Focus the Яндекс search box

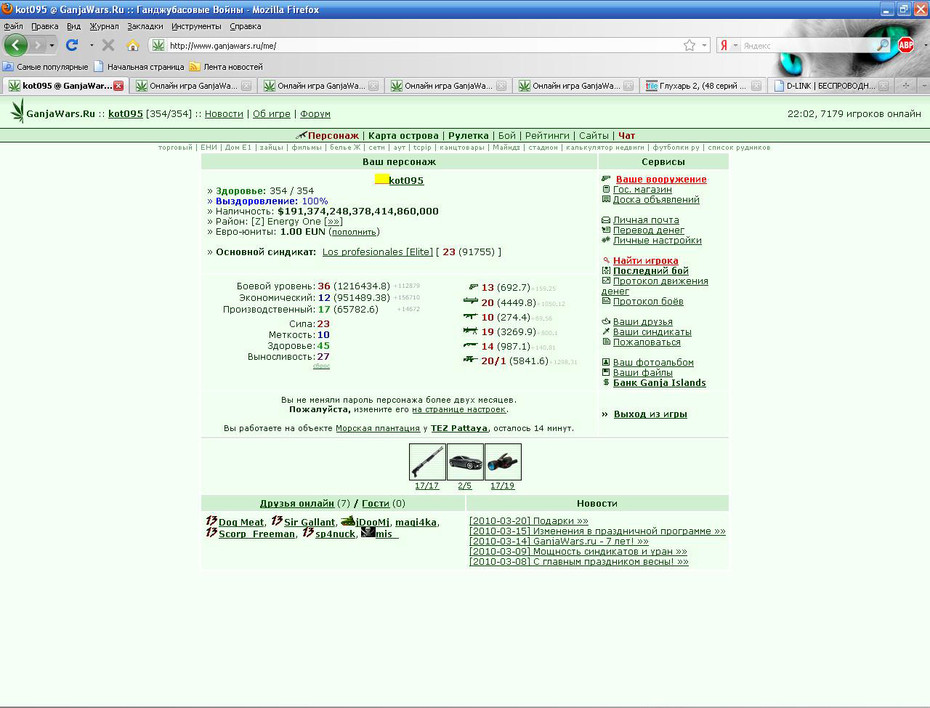tap(808, 46)
